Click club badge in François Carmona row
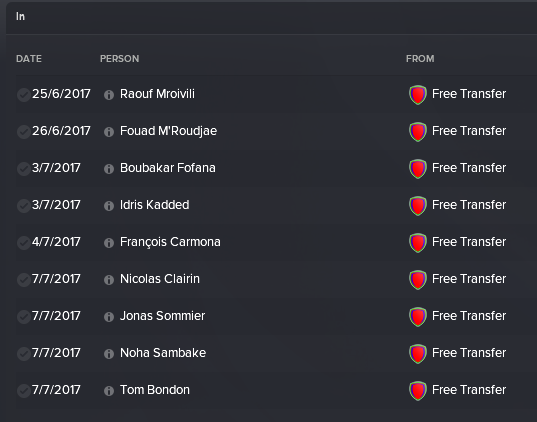537x422 pixels. (418, 243)
